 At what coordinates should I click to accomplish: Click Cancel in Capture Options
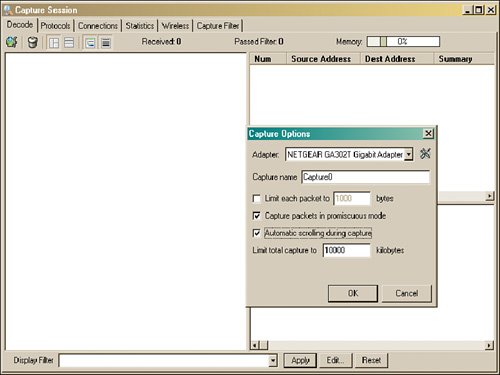[407, 293]
